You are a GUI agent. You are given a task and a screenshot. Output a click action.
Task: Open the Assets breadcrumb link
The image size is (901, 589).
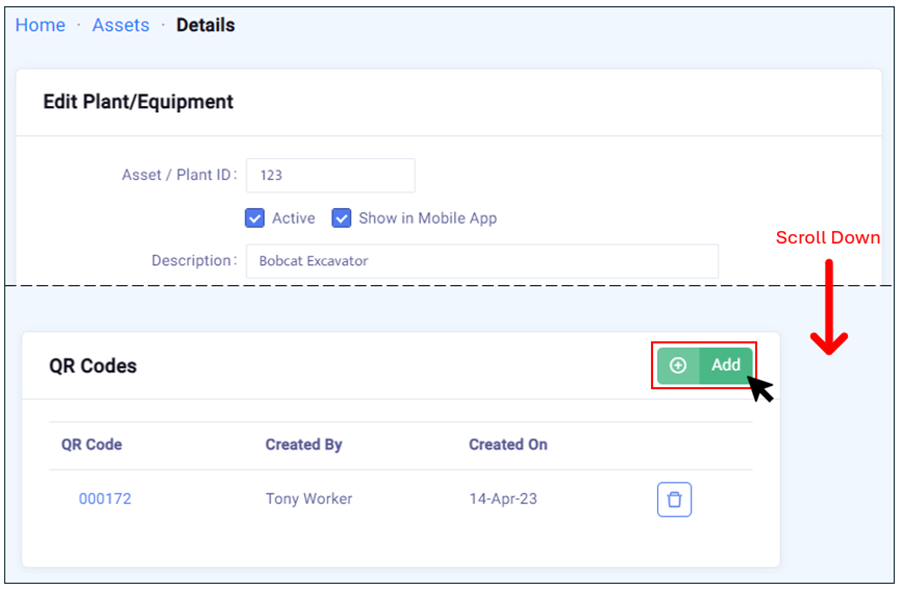120,25
